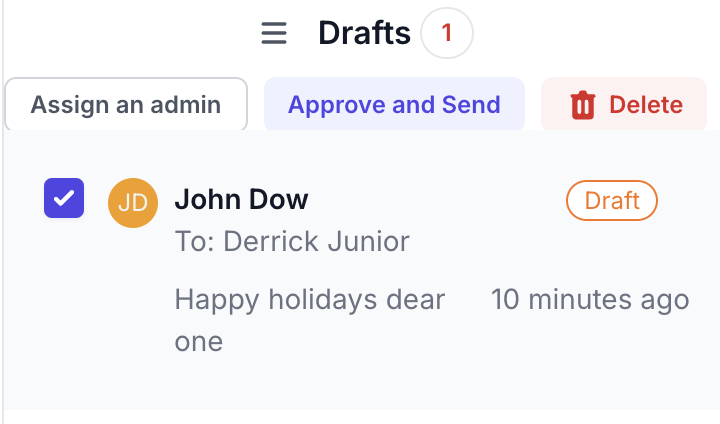720x424 pixels.
Task: Click the red trash can icon
Action: 583,105
